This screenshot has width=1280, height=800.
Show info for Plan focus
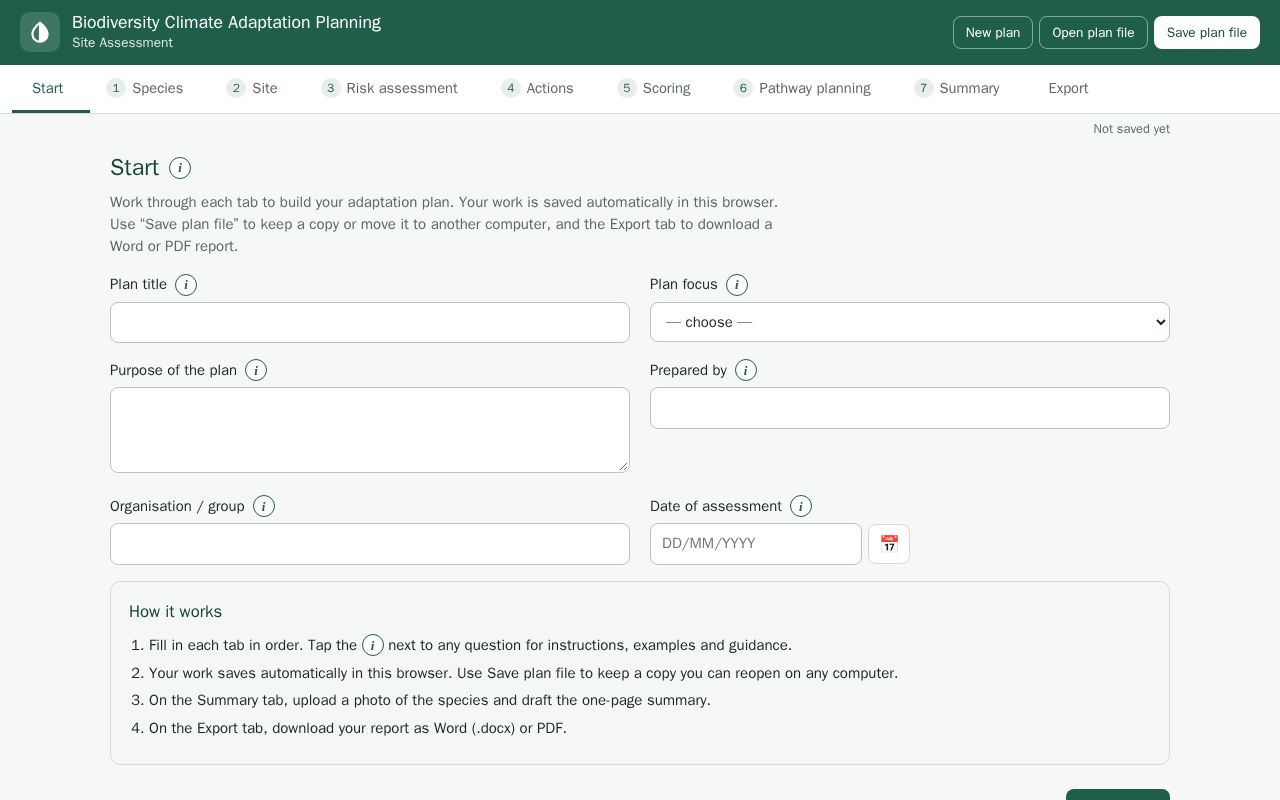(x=737, y=285)
